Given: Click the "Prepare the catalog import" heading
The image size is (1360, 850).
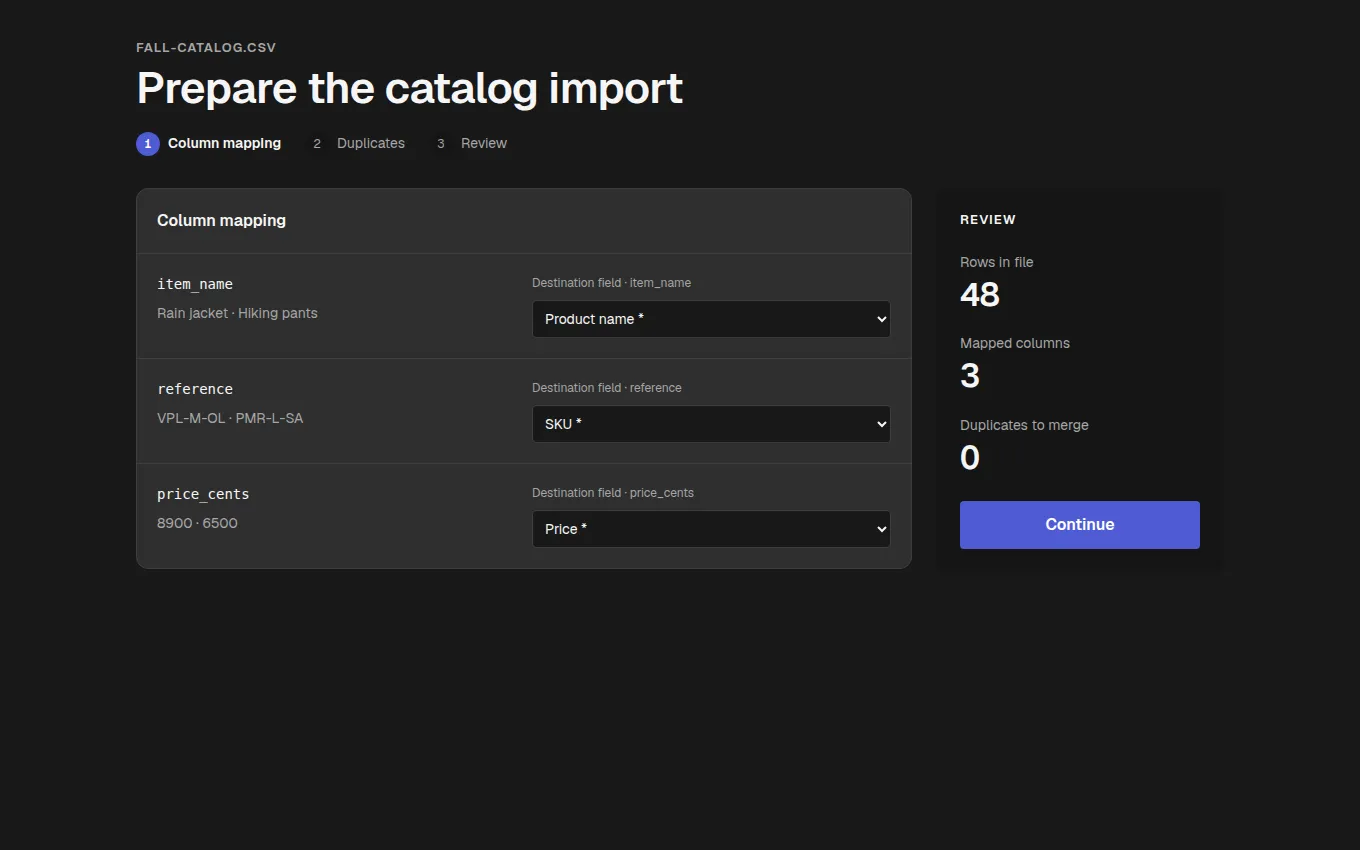Looking at the screenshot, I should 410,88.
